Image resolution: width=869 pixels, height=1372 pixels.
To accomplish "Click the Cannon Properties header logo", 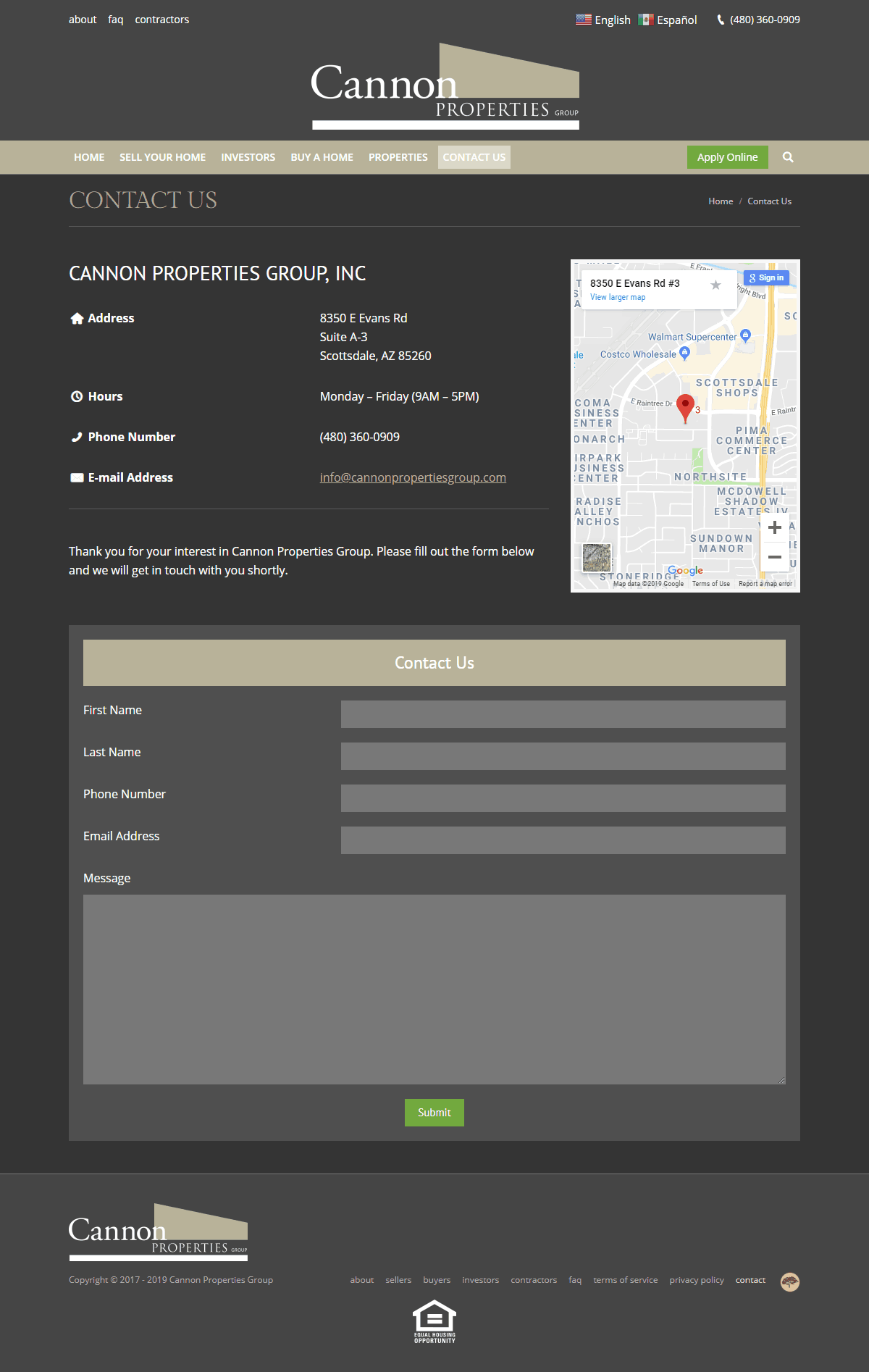I will 445,87.
